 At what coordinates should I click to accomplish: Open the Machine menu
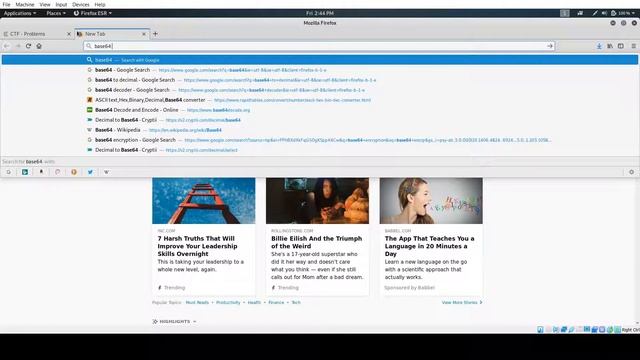tap(25, 4)
